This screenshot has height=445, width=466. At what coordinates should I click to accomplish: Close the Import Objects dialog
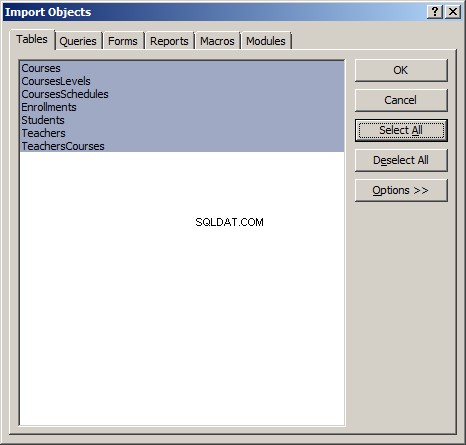pyautogui.click(x=453, y=12)
